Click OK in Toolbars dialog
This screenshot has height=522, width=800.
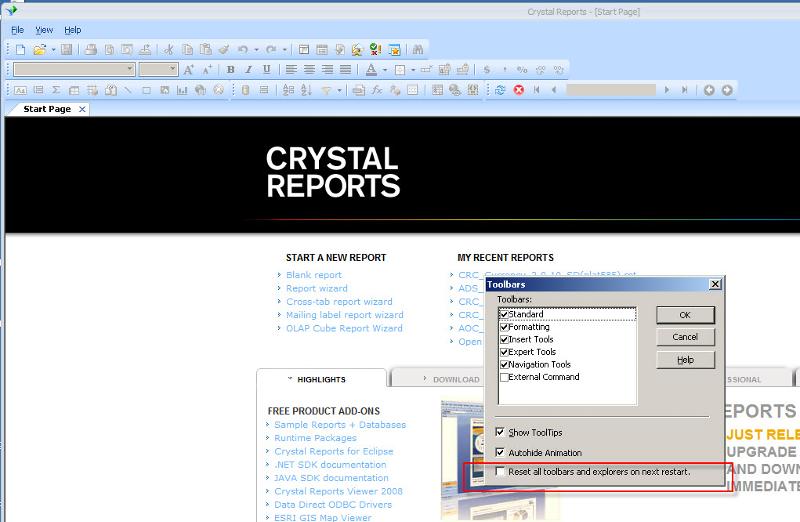[685, 315]
